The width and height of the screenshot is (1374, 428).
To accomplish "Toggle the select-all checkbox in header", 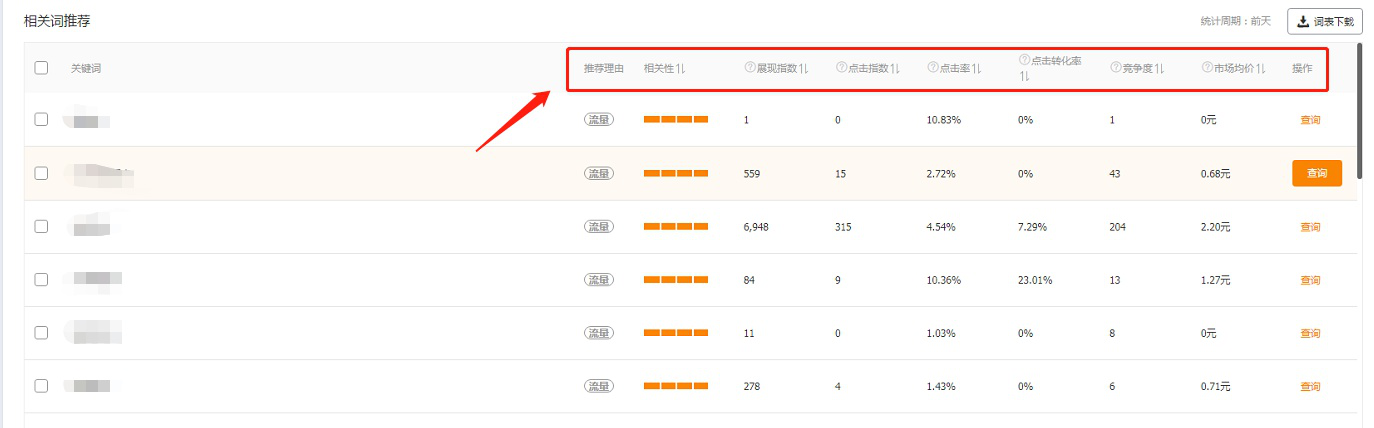I will tap(41, 68).
